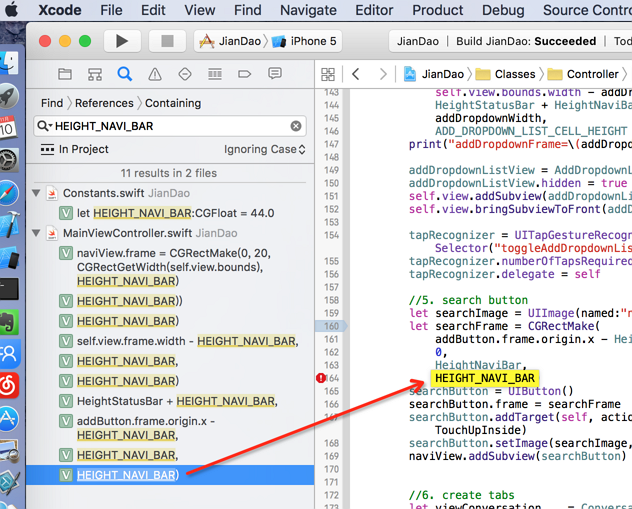Open the Test navigator diamond icon

pos(185,74)
